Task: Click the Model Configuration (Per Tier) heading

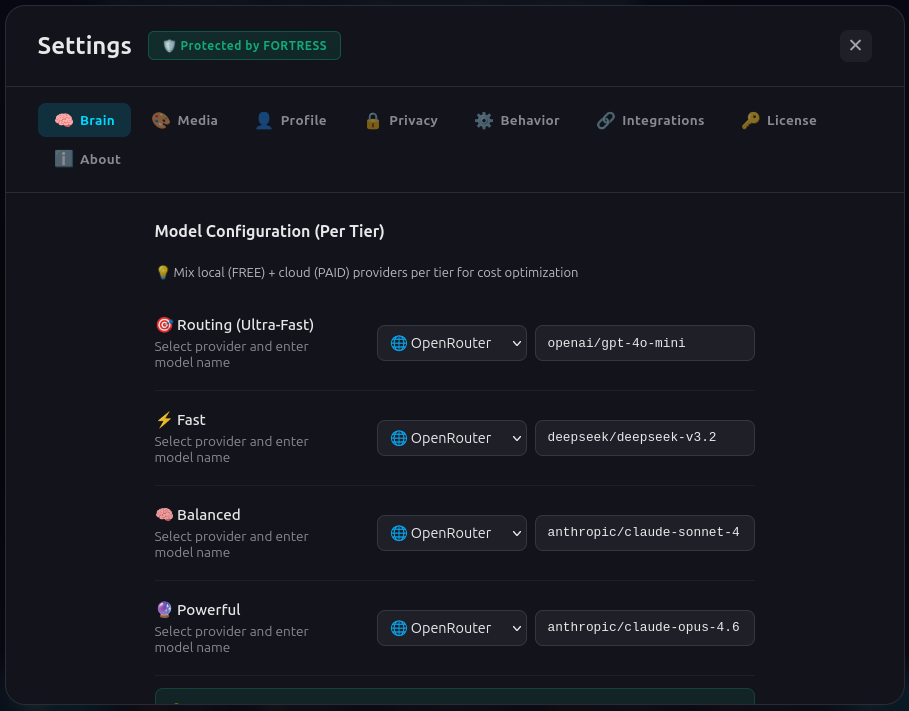Action: tap(270, 231)
